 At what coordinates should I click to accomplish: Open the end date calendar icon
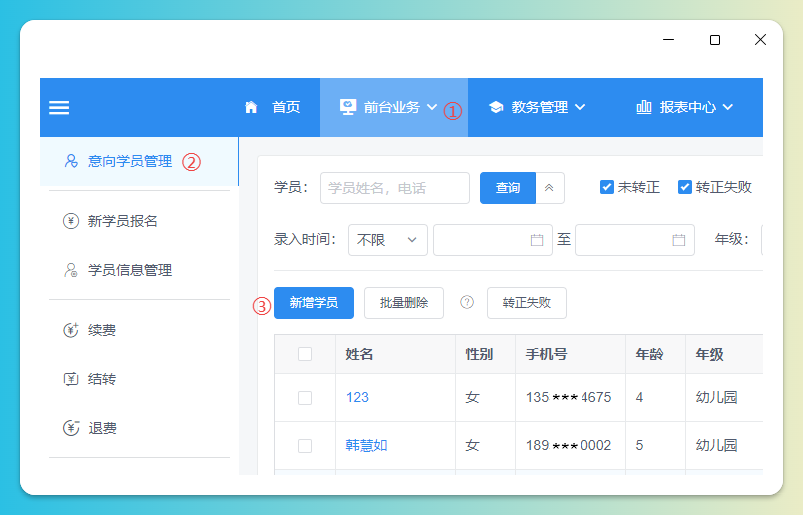point(679,240)
